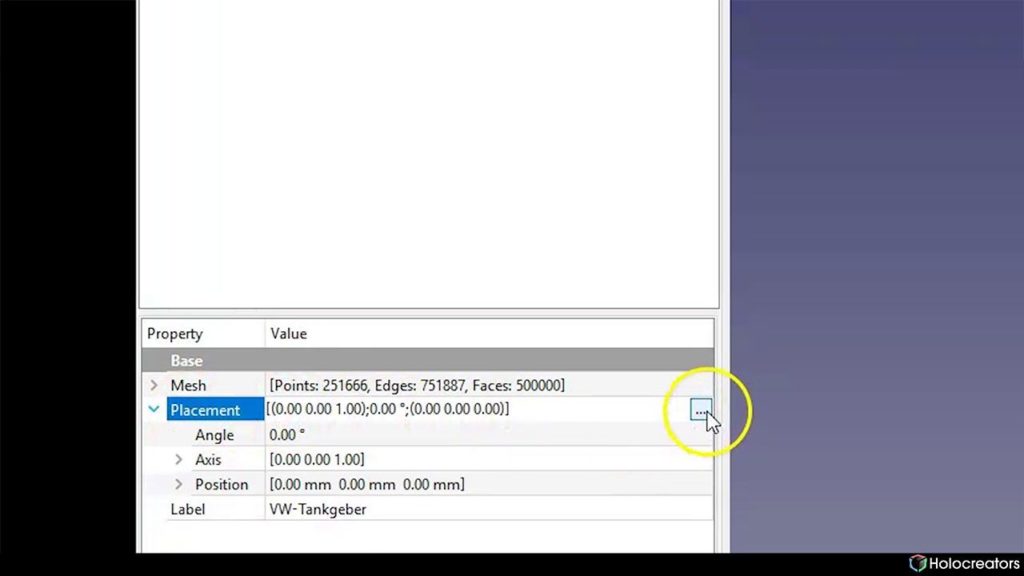Select the Position property name
Image resolution: width=1024 pixels, height=576 pixels.
click(221, 485)
